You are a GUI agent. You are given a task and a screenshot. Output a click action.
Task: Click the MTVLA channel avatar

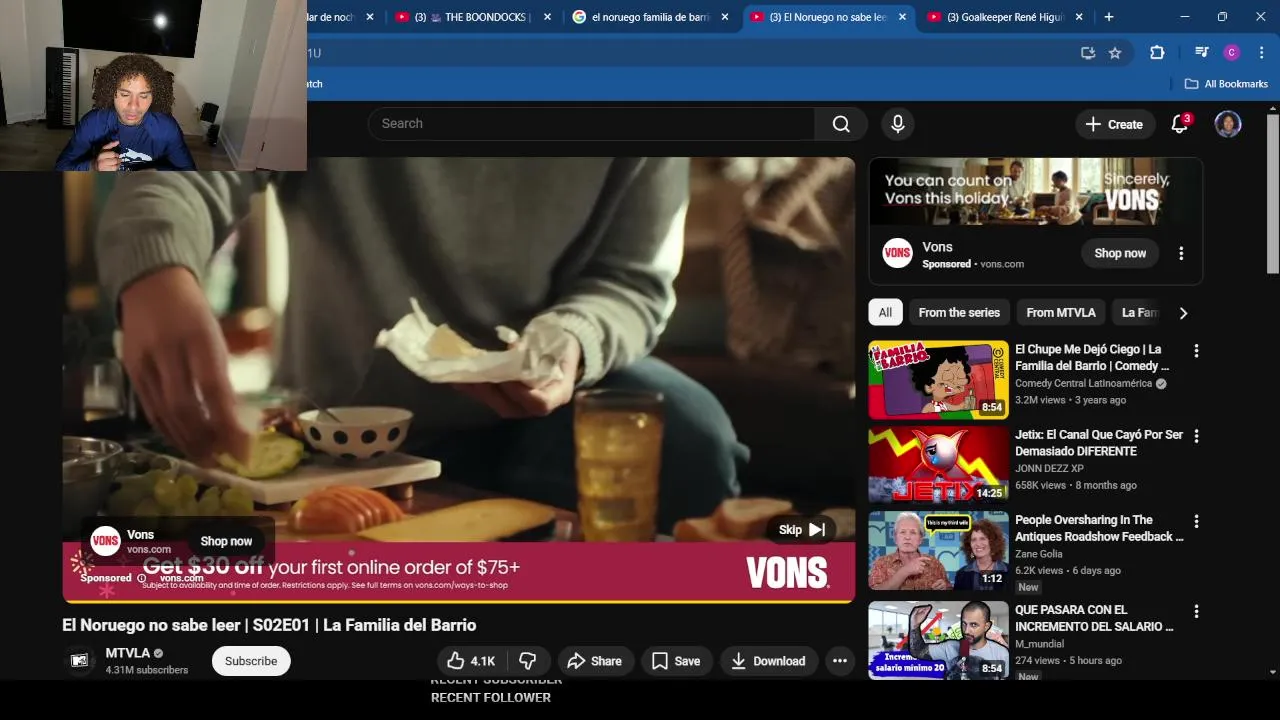(80, 660)
